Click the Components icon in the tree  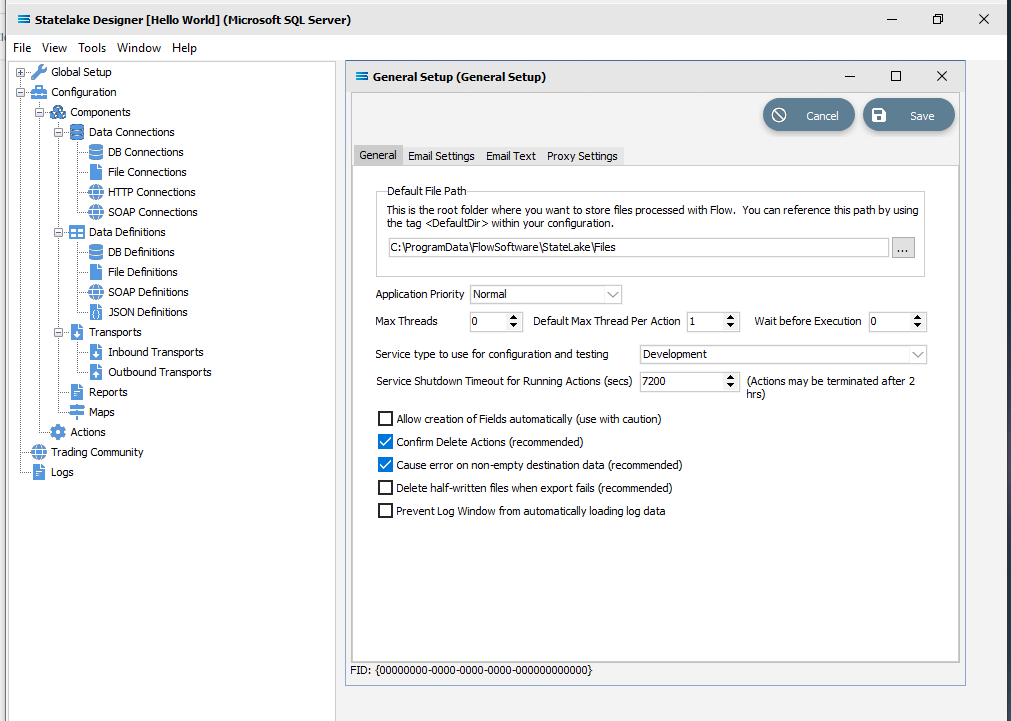click(x=58, y=112)
